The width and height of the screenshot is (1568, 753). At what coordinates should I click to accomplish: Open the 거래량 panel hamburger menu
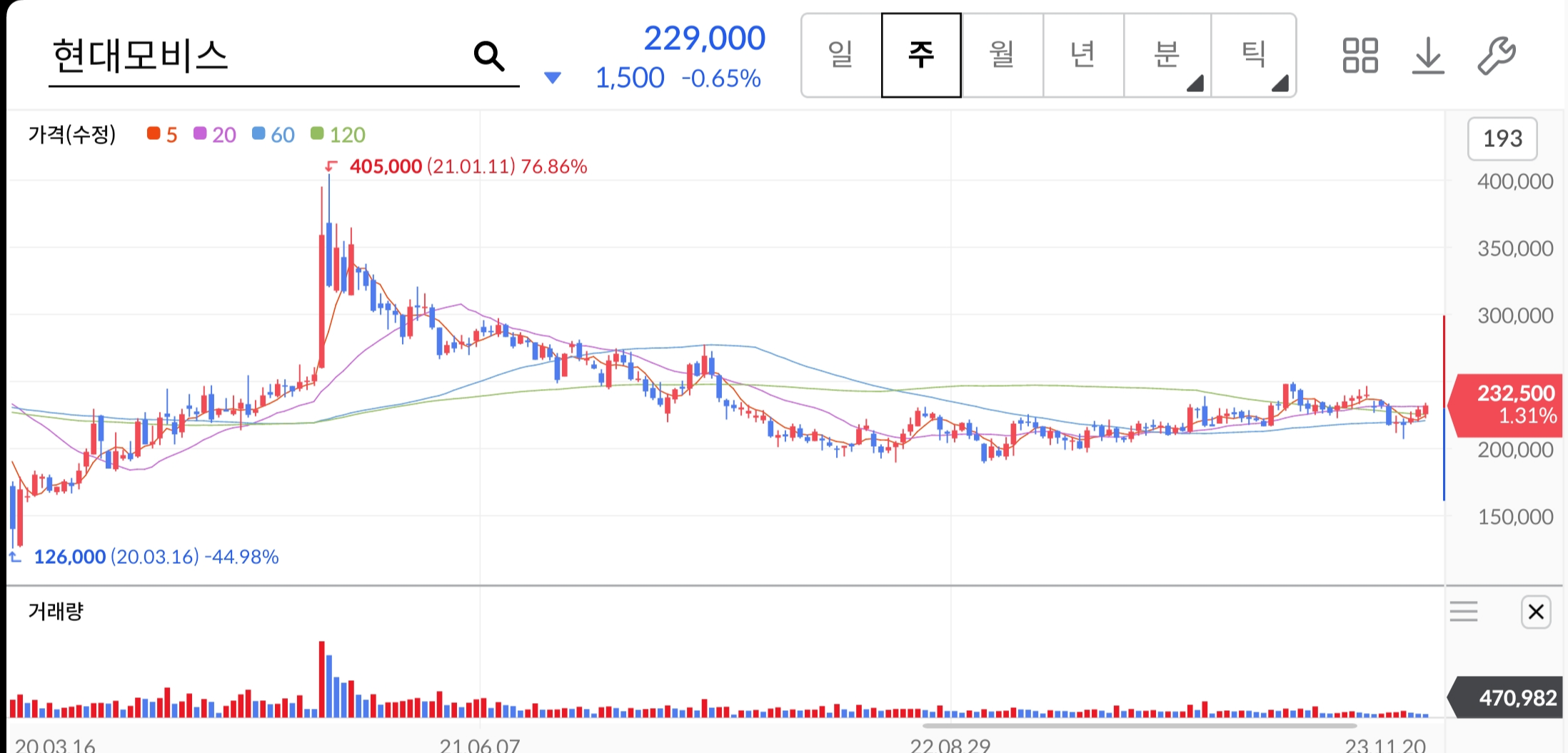coord(1464,612)
